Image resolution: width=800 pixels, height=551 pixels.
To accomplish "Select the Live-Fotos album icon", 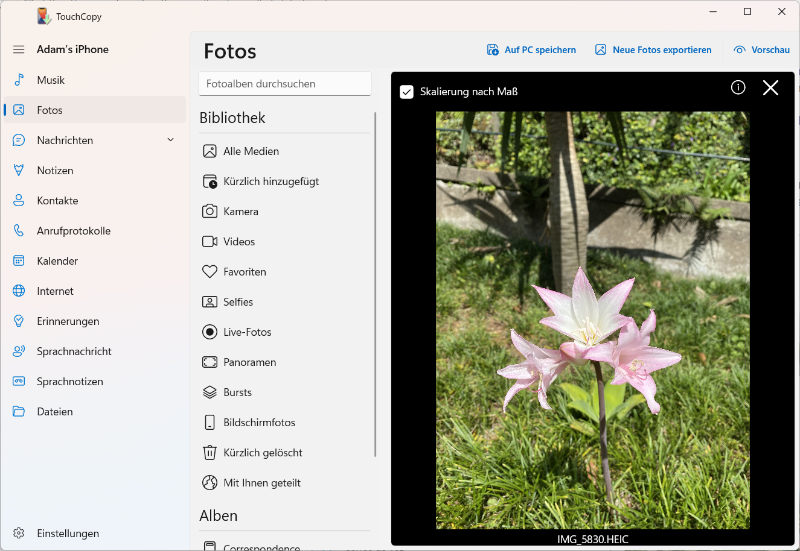I will coord(210,332).
